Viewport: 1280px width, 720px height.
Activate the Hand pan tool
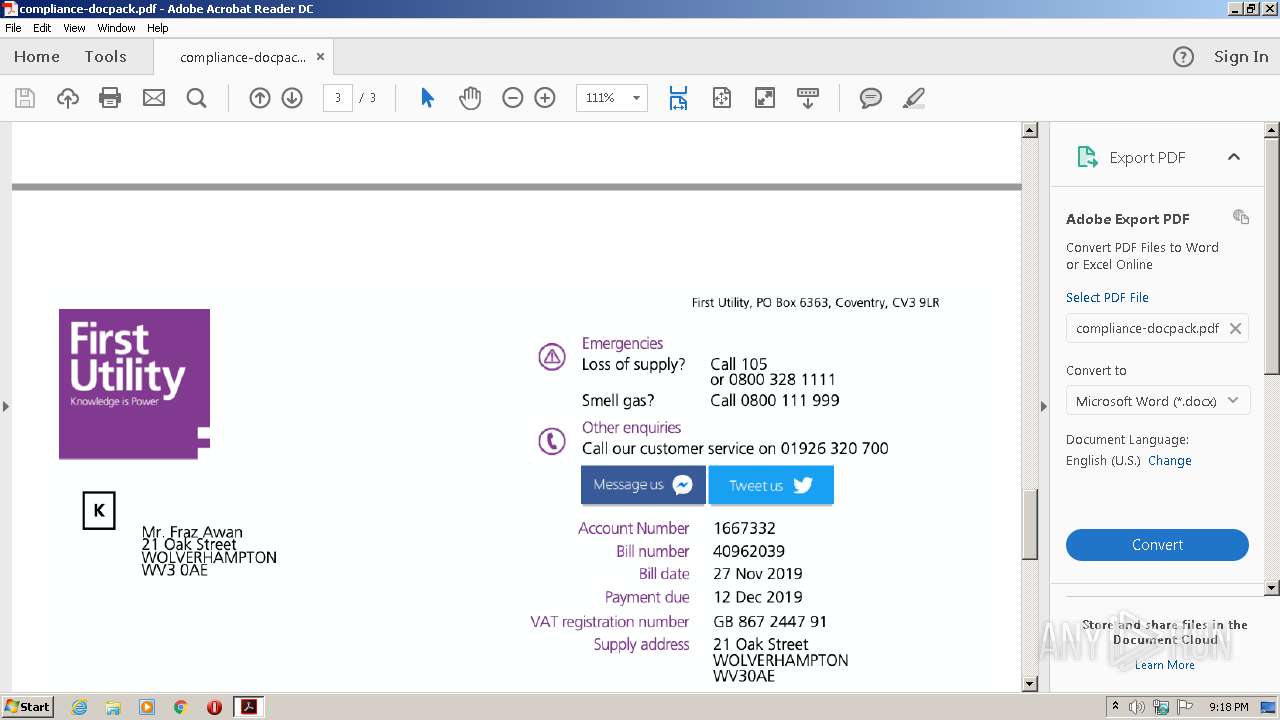tap(470, 98)
